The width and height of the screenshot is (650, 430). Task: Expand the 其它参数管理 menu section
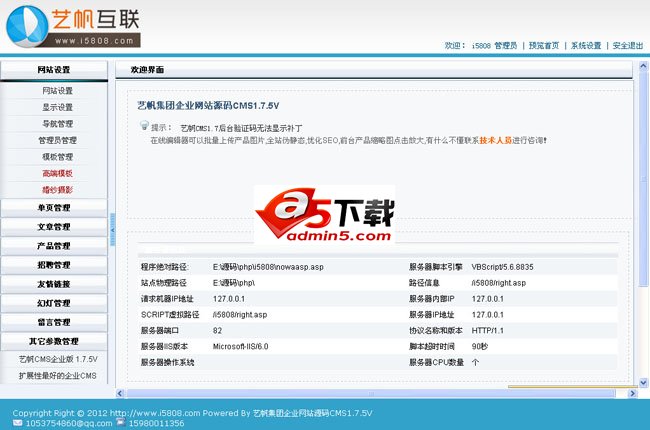coord(54,341)
